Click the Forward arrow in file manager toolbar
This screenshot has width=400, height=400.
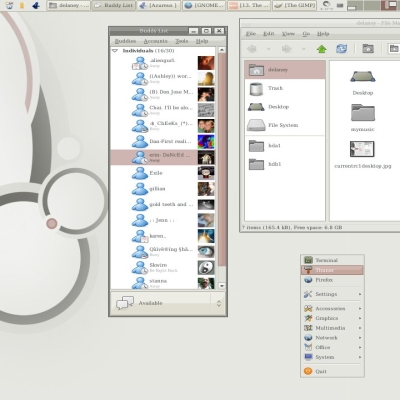[x=287, y=49]
